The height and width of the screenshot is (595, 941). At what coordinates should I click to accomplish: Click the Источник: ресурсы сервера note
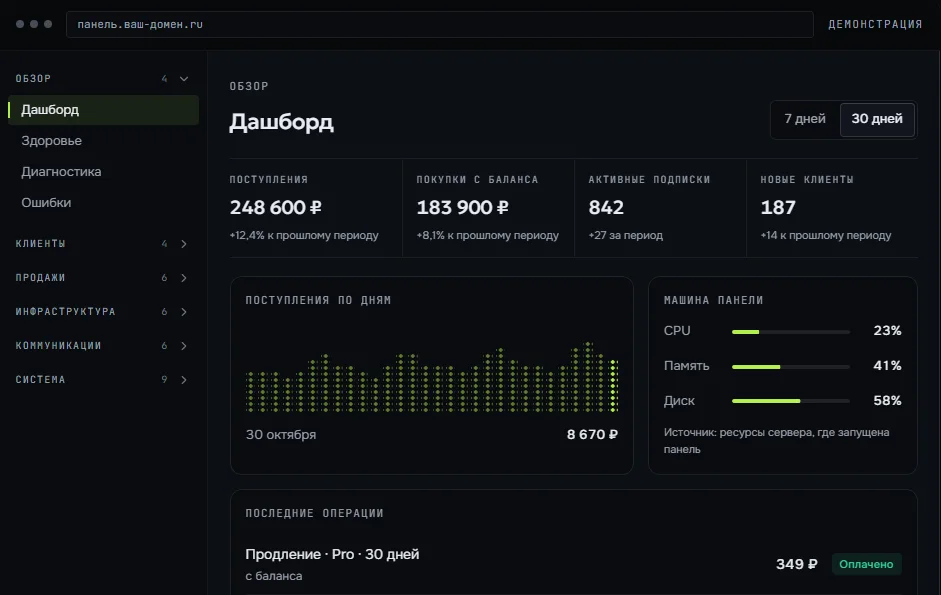777,441
